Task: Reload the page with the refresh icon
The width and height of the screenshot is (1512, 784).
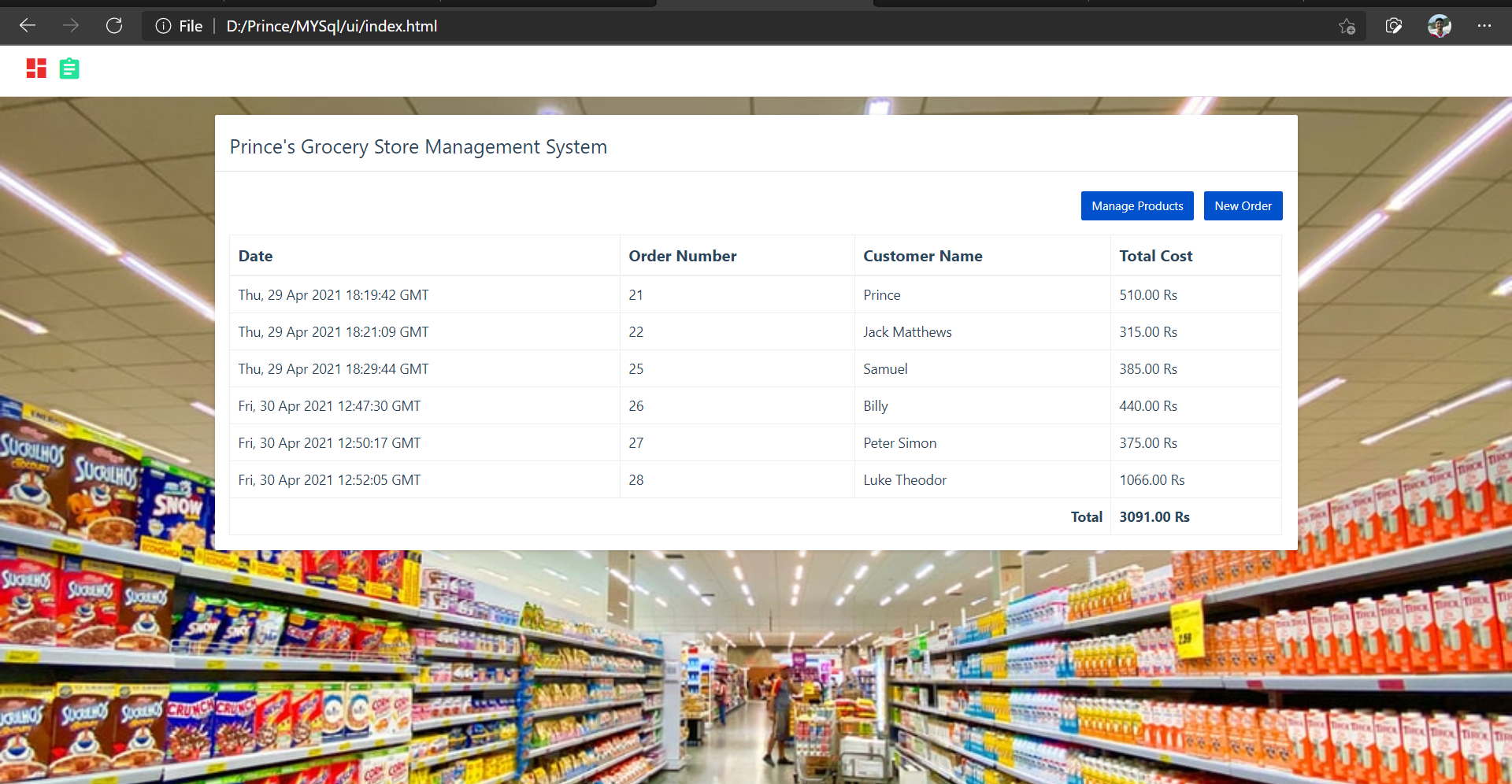Action: click(x=114, y=26)
